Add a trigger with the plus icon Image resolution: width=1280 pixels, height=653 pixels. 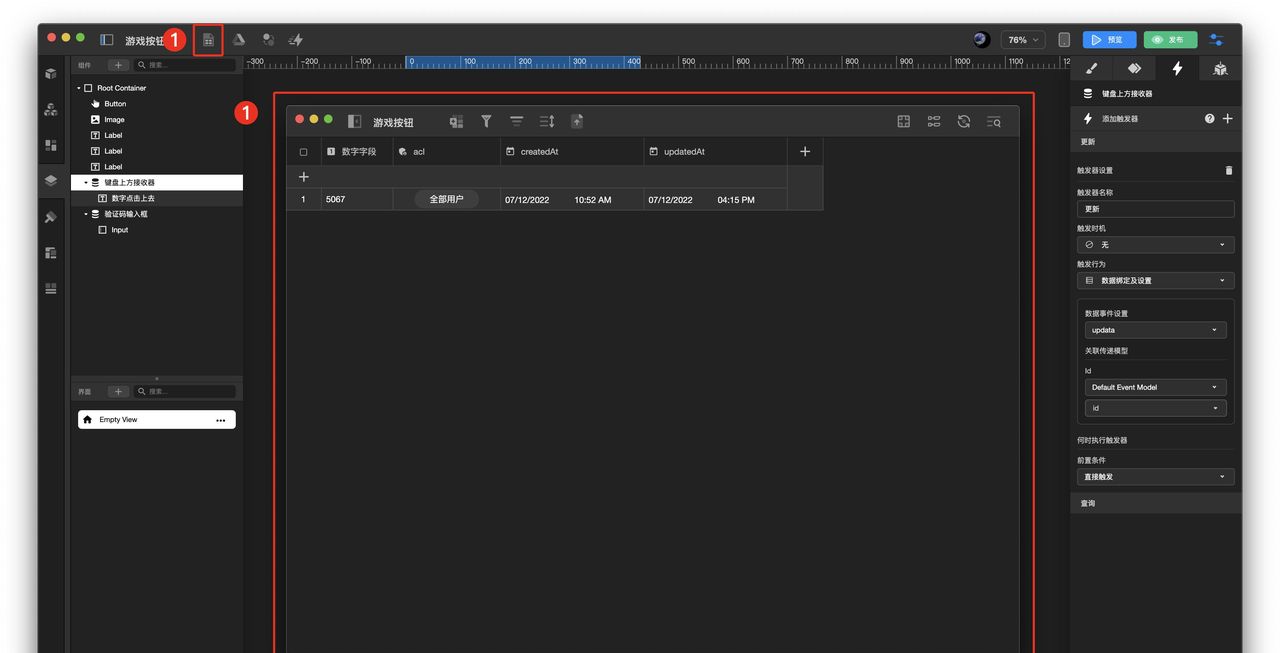click(1228, 118)
